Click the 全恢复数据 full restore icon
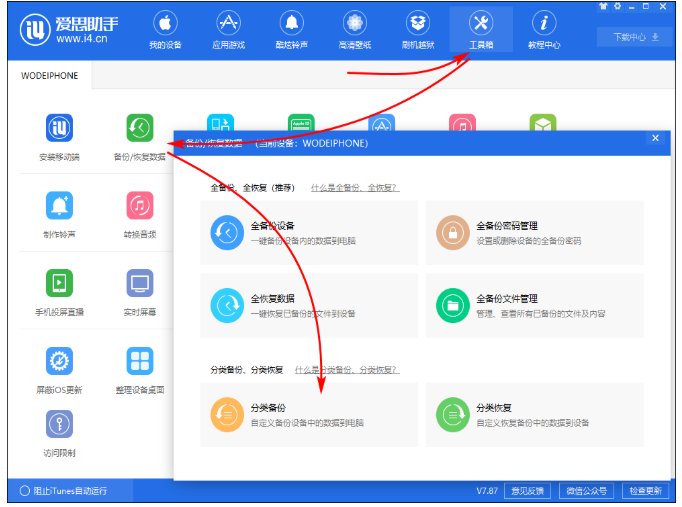This screenshot has width=682, height=507. click(227, 305)
